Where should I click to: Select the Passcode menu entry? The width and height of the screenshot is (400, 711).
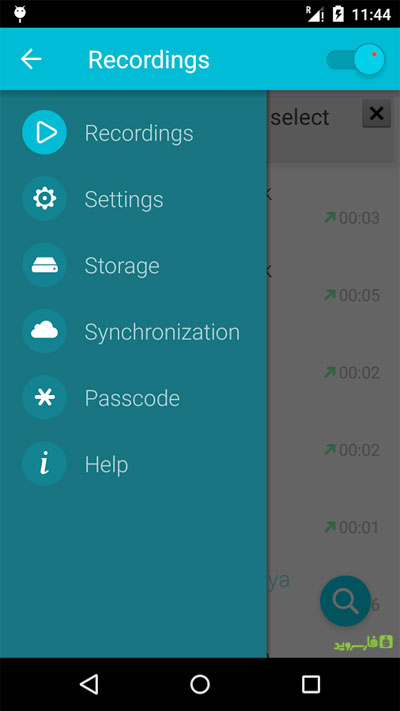point(132,398)
